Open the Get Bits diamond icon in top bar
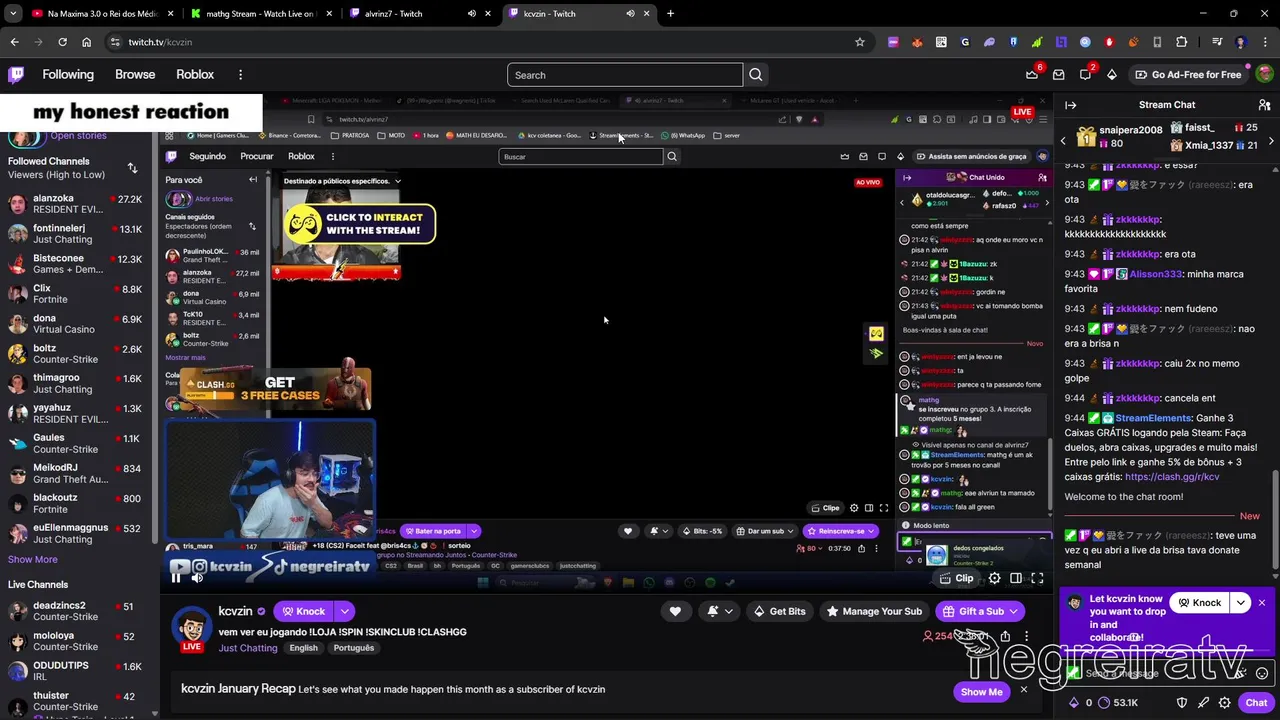1280x720 pixels. (x=1111, y=75)
